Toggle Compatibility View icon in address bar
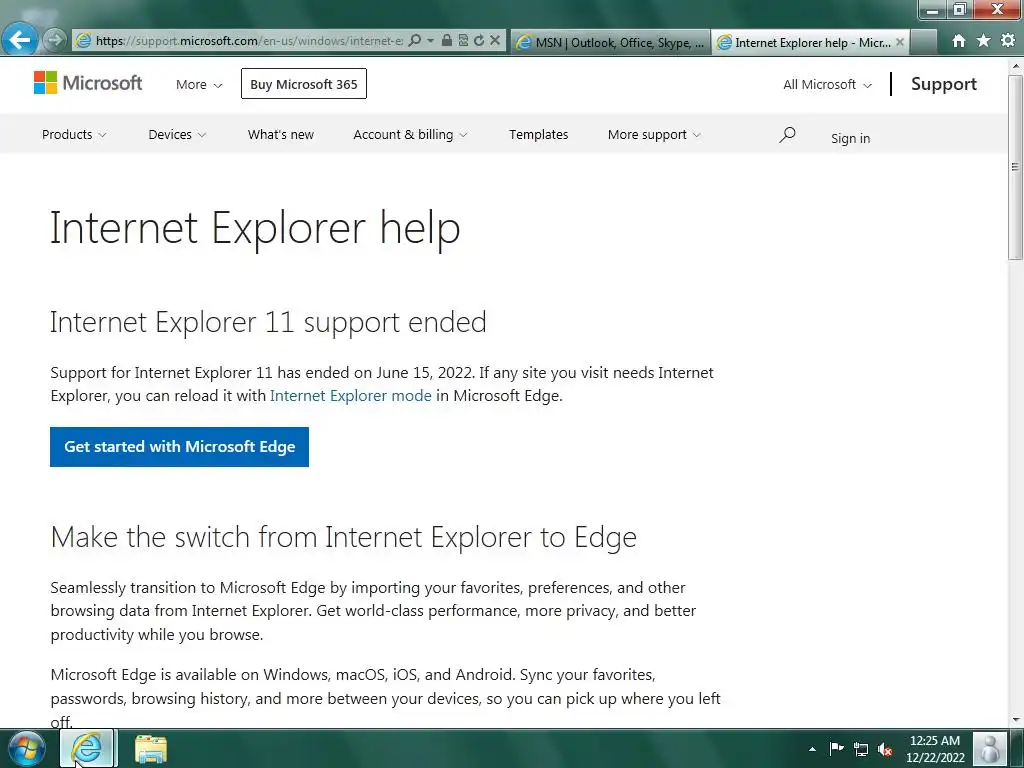This screenshot has width=1024, height=768. pyautogui.click(x=463, y=40)
